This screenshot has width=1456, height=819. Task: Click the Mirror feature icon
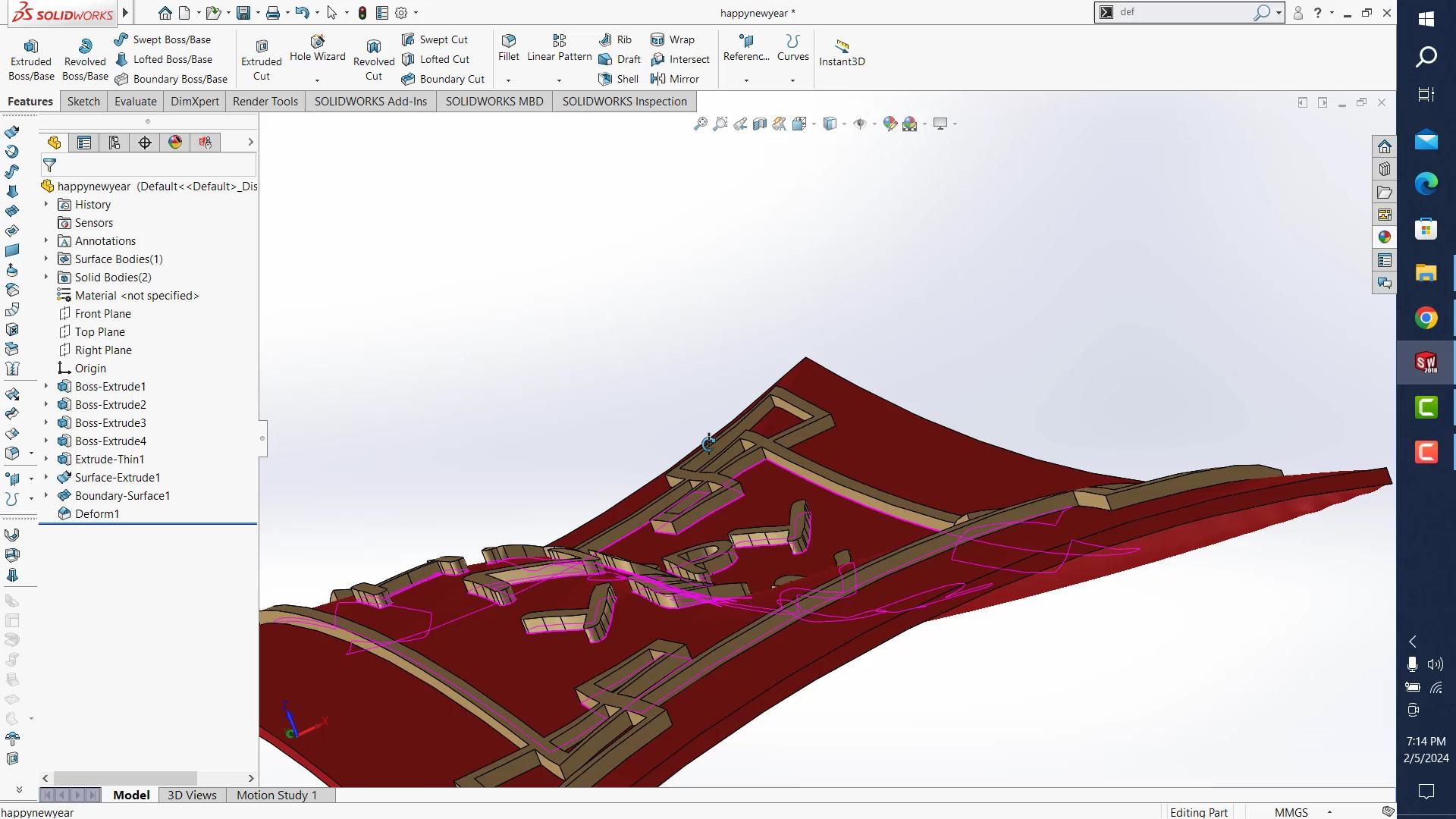point(675,79)
